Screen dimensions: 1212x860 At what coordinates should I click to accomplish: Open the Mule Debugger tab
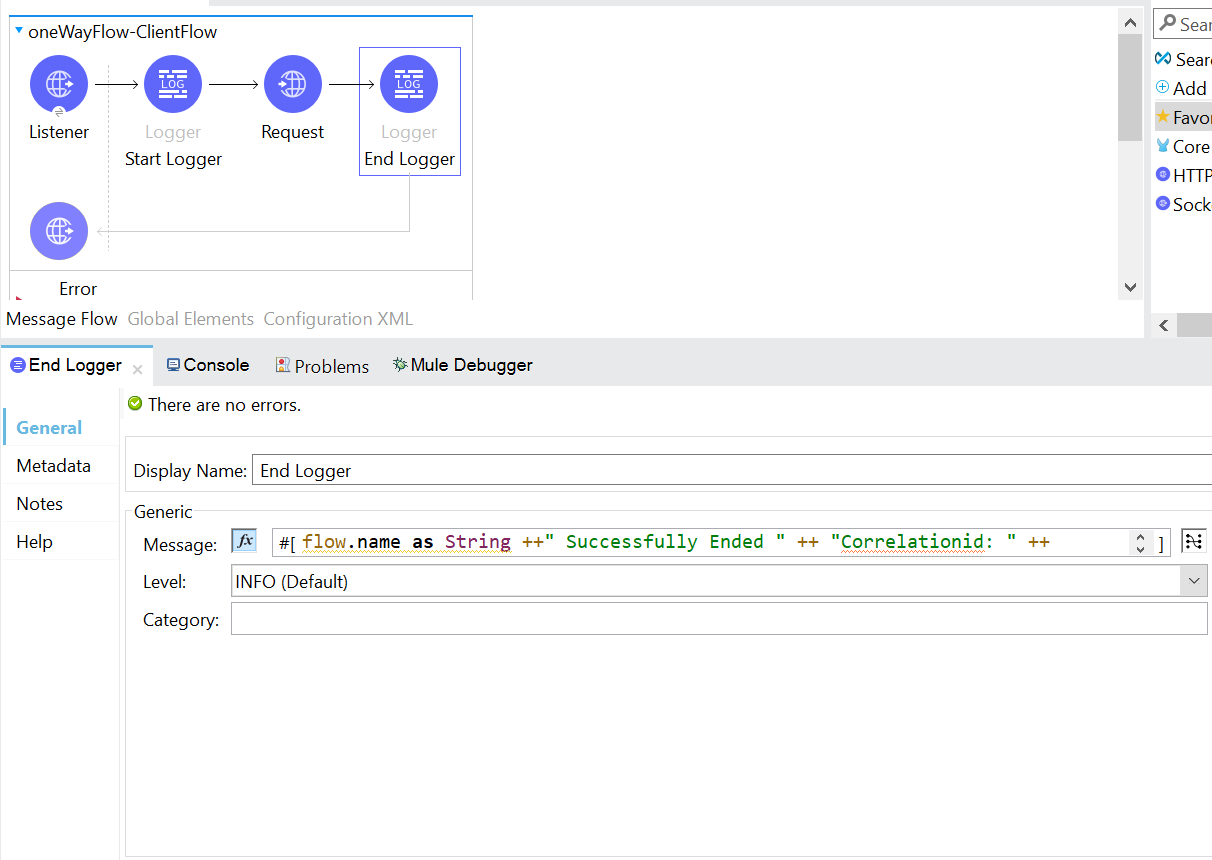pyautogui.click(x=462, y=365)
